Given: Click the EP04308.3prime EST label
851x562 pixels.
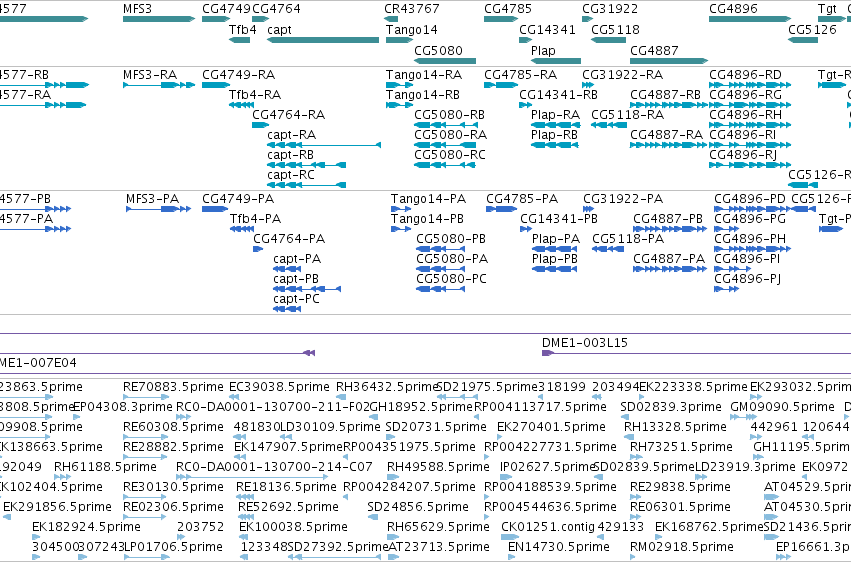Looking at the screenshot, I should [x=122, y=407].
